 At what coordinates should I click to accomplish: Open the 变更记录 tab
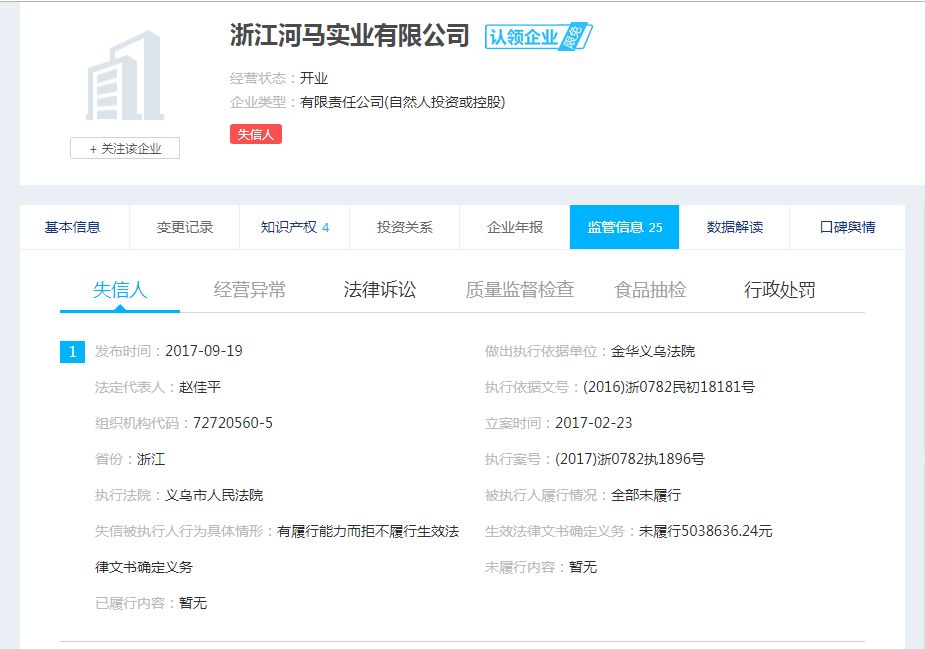[x=185, y=227]
